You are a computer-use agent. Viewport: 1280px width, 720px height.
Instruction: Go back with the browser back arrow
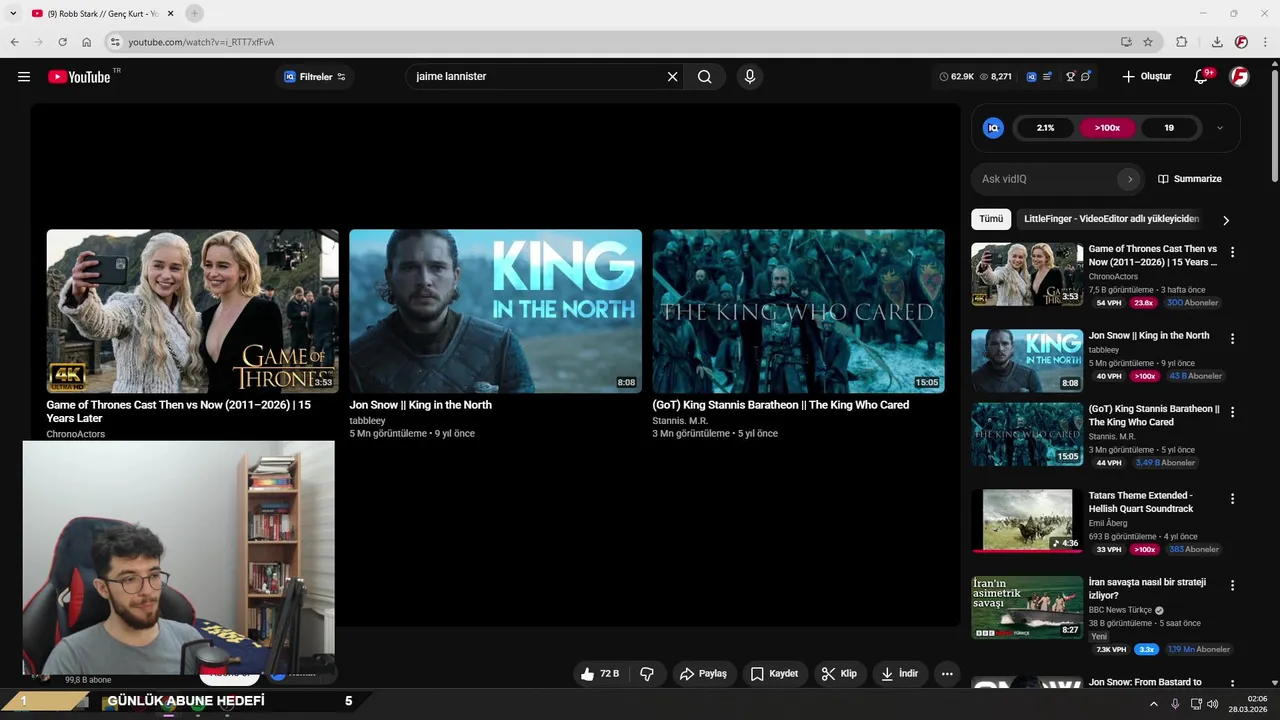(14, 42)
